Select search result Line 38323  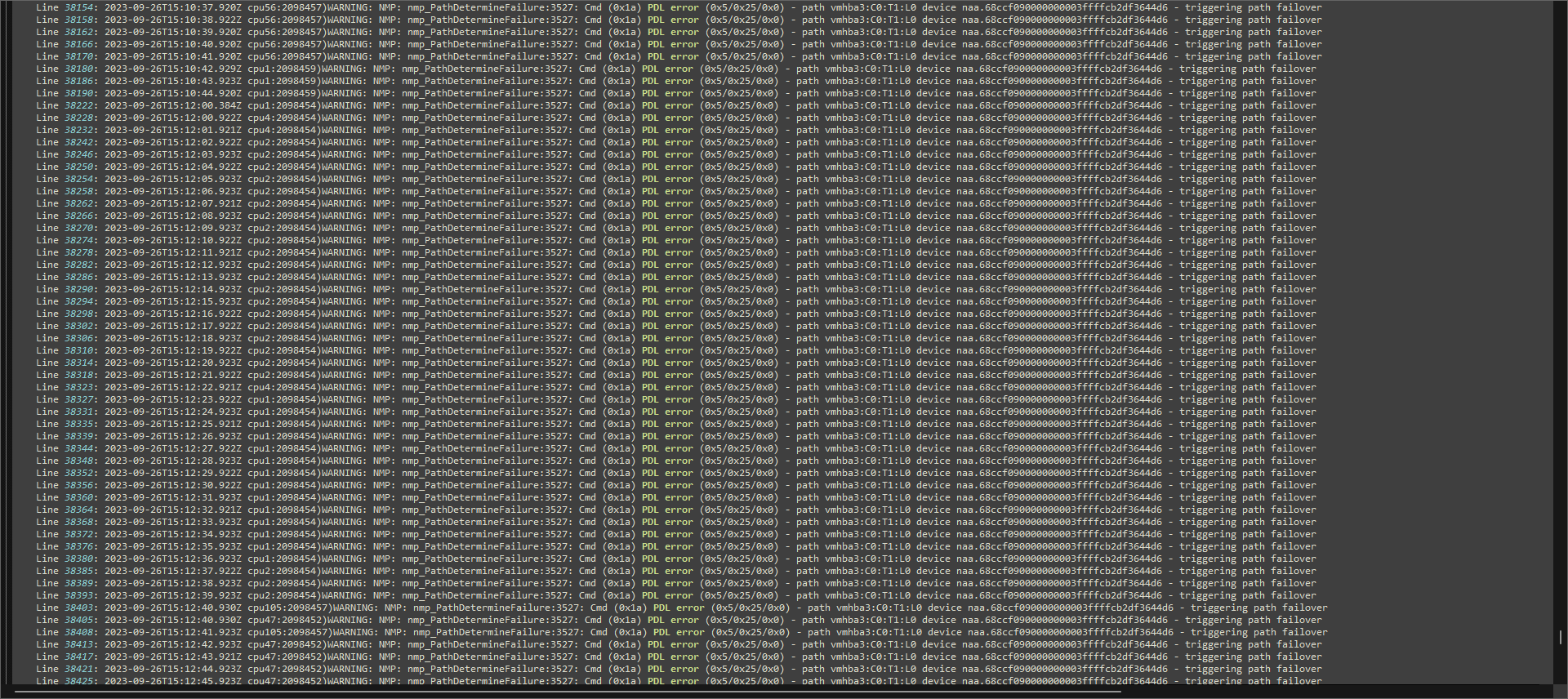pos(676,387)
